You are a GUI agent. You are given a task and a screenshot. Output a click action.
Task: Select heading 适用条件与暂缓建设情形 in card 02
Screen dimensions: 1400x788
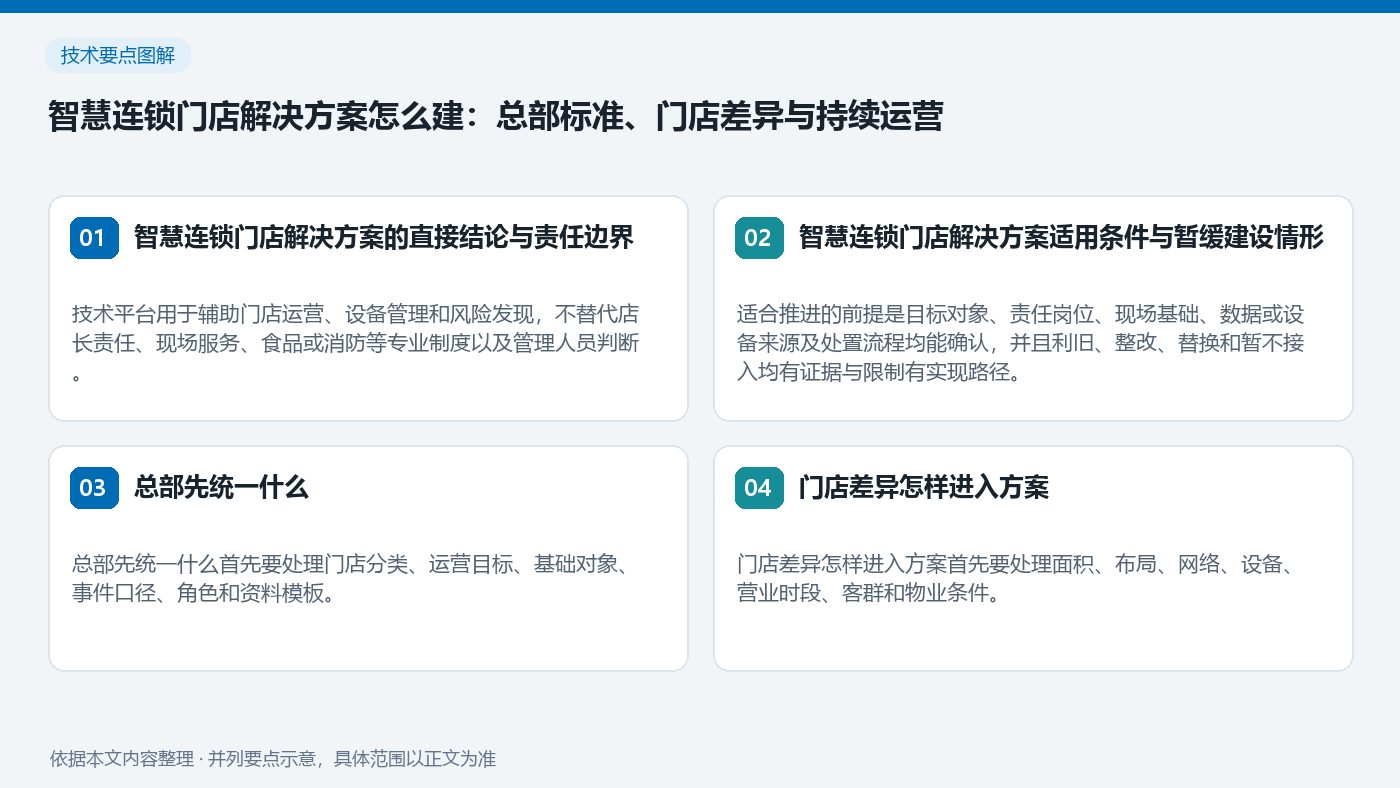(1061, 238)
